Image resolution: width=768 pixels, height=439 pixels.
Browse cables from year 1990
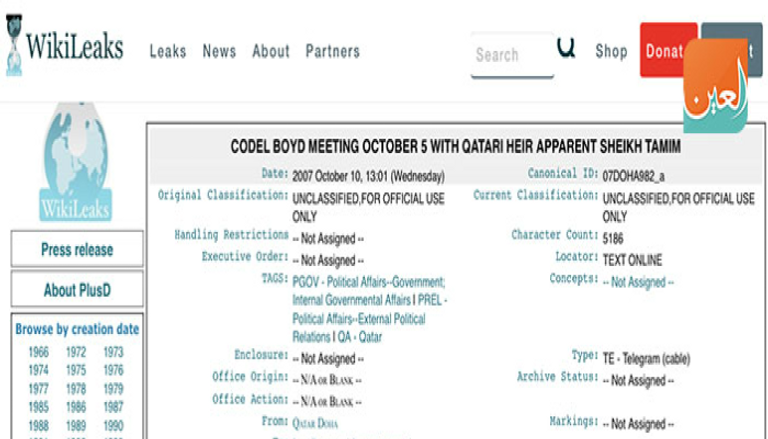click(113, 425)
